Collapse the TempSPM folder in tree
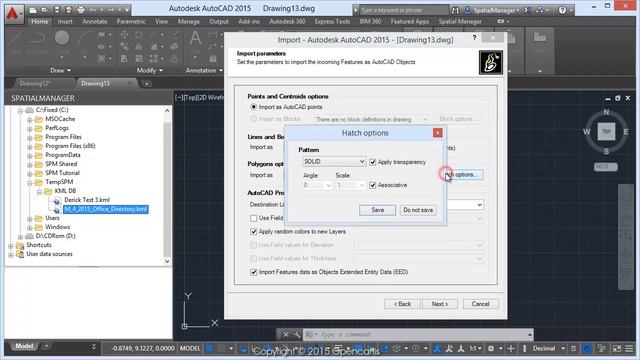 pyautogui.click(x=30, y=182)
